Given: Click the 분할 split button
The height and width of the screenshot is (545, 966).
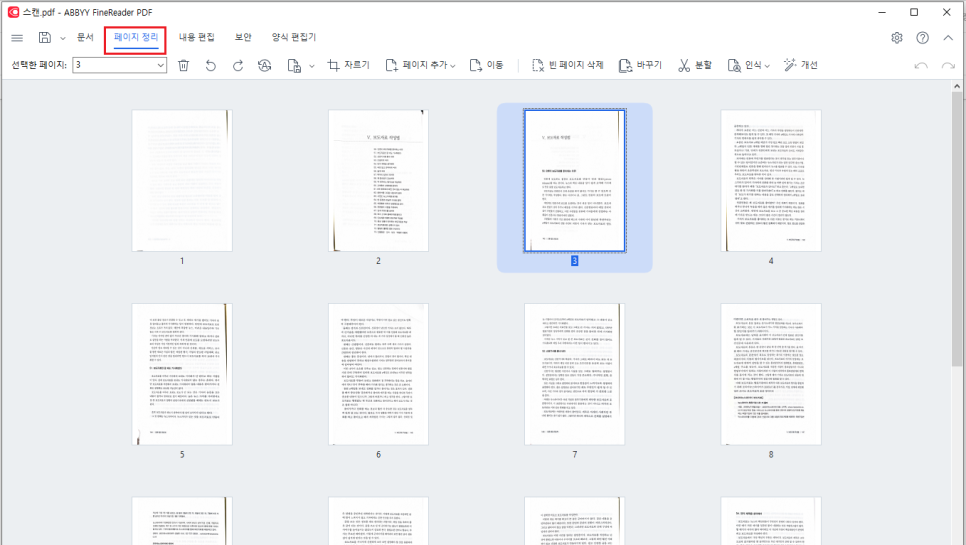Looking at the screenshot, I should [x=695, y=65].
